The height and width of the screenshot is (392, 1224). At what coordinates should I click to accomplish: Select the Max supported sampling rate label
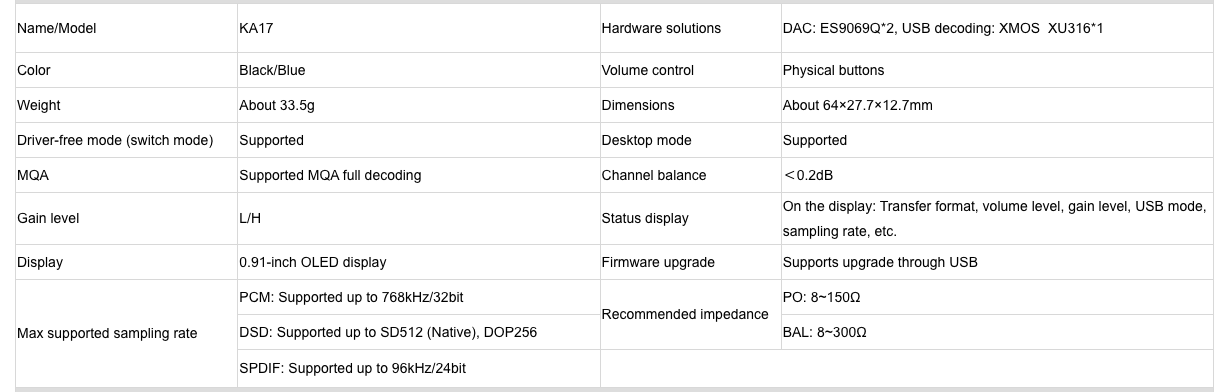pos(107,332)
